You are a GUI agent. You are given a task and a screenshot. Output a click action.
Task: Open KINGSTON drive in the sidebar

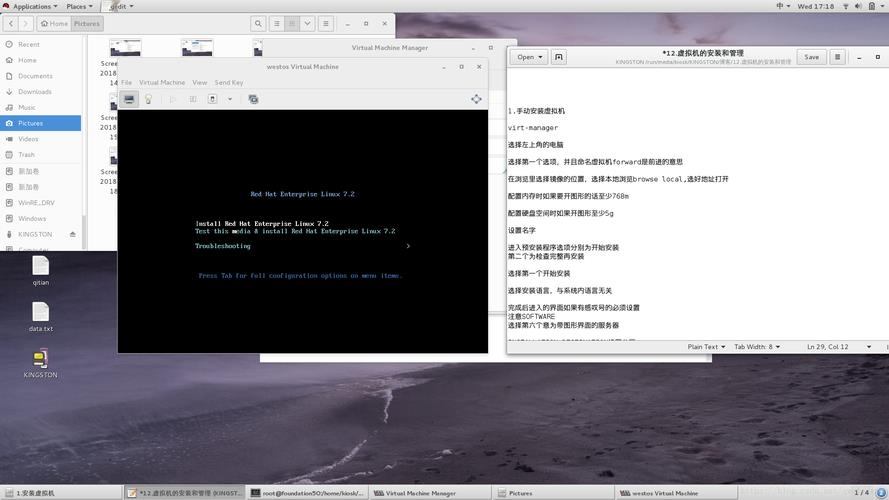[x=35, y=234]
